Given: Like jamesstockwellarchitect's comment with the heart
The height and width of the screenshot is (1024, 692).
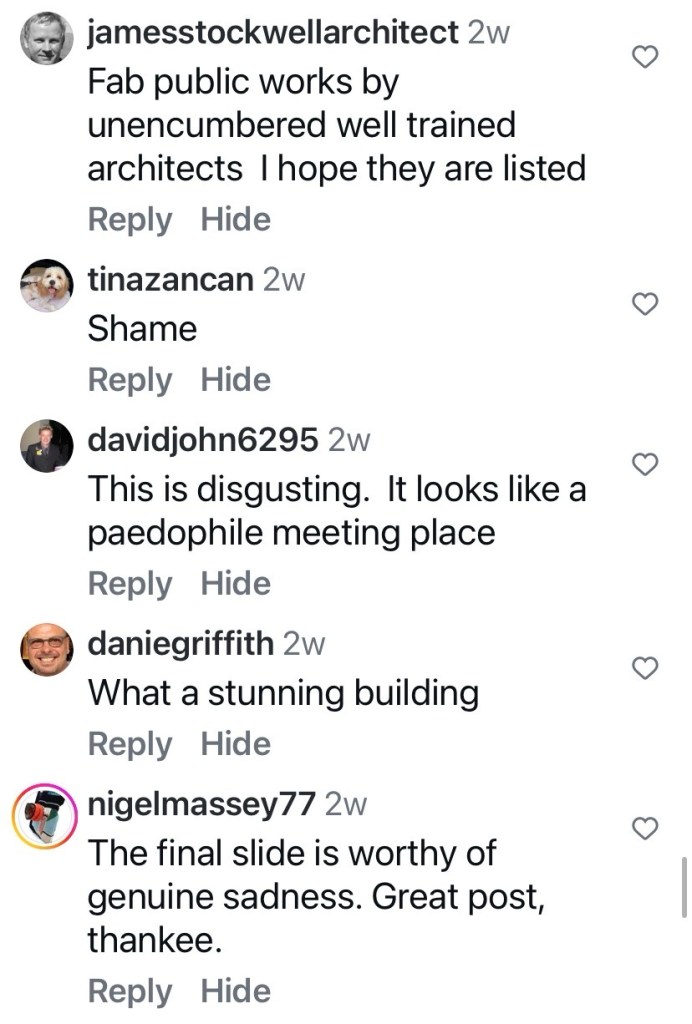Looking at the screenshot, I should point(647,59).
